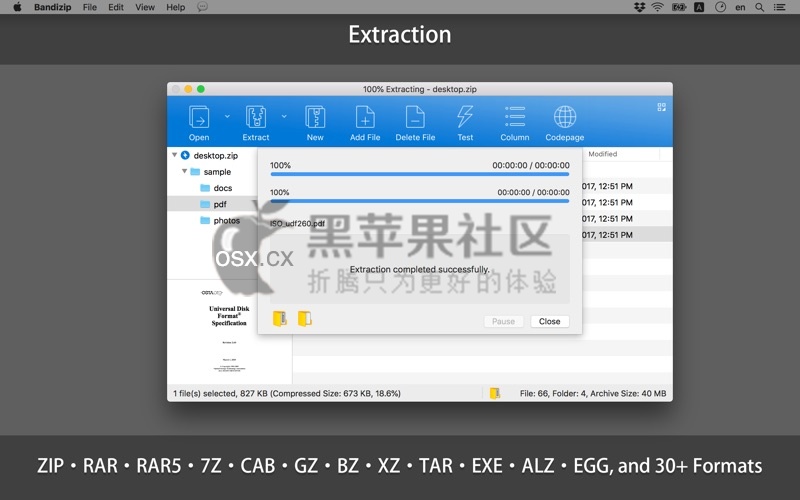
Task: Select the docs folder in tree
Action: [x=222, y=188]
